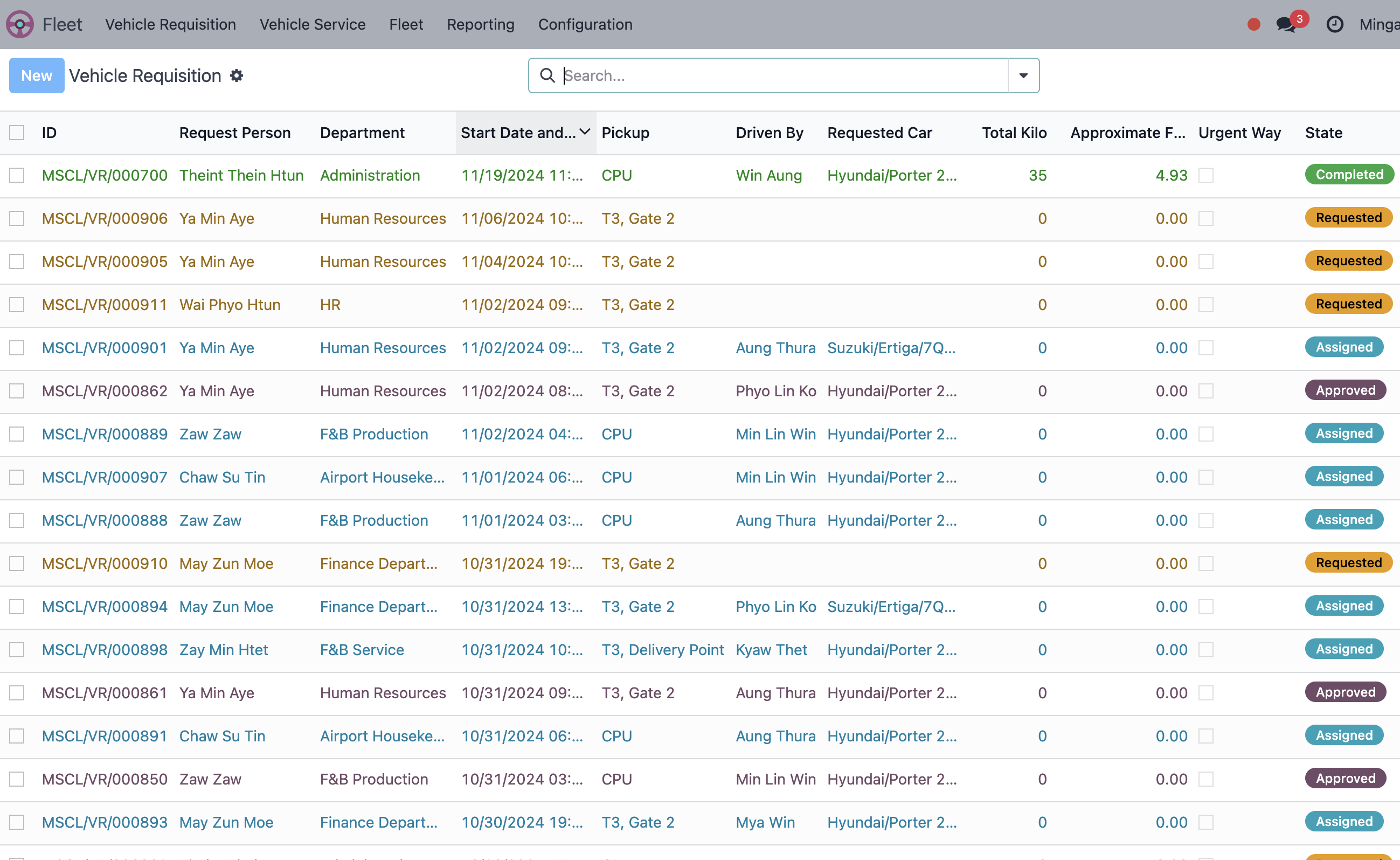Select row checkbox for MSCL/VR/000911

17,305
